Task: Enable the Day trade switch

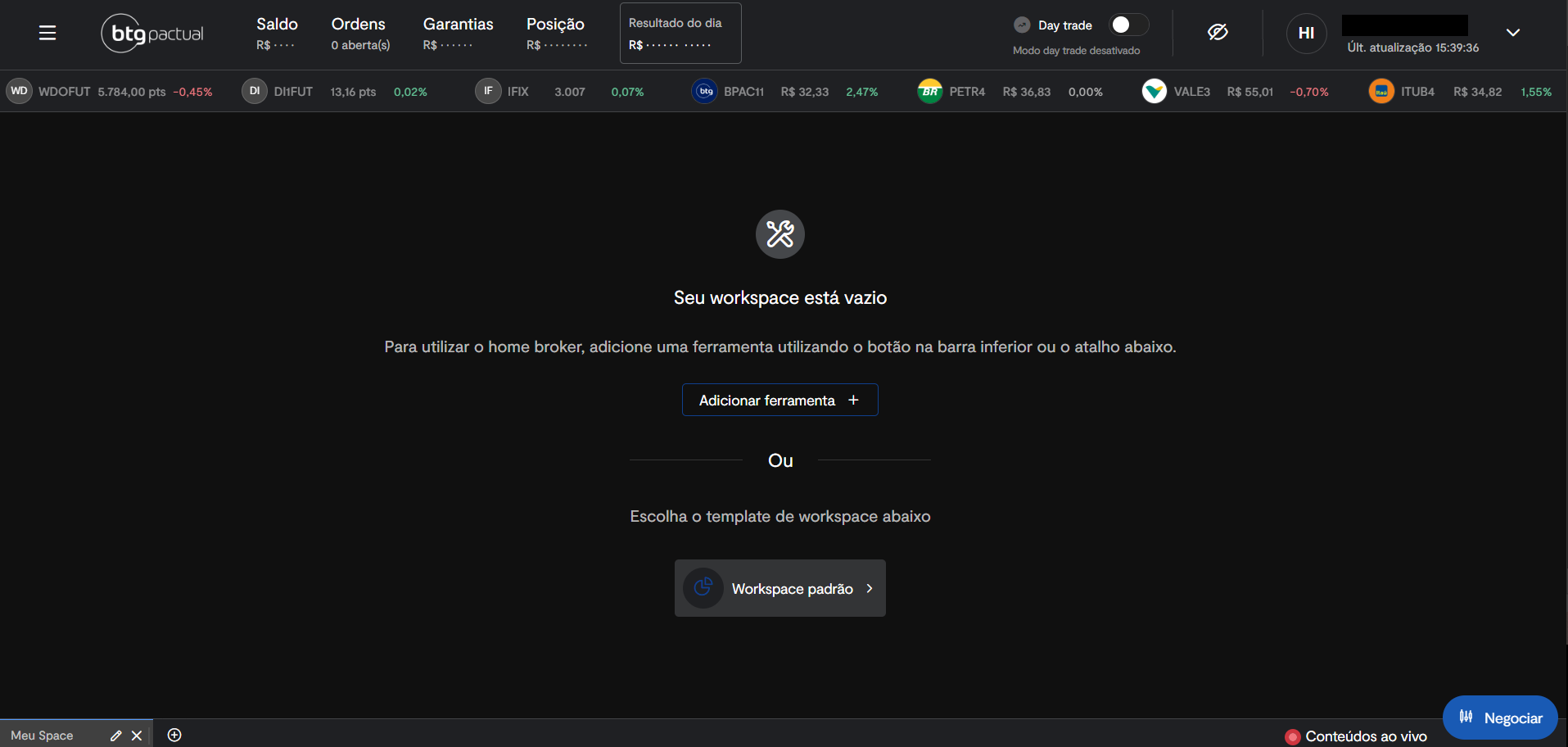Action: (1127, 25)
